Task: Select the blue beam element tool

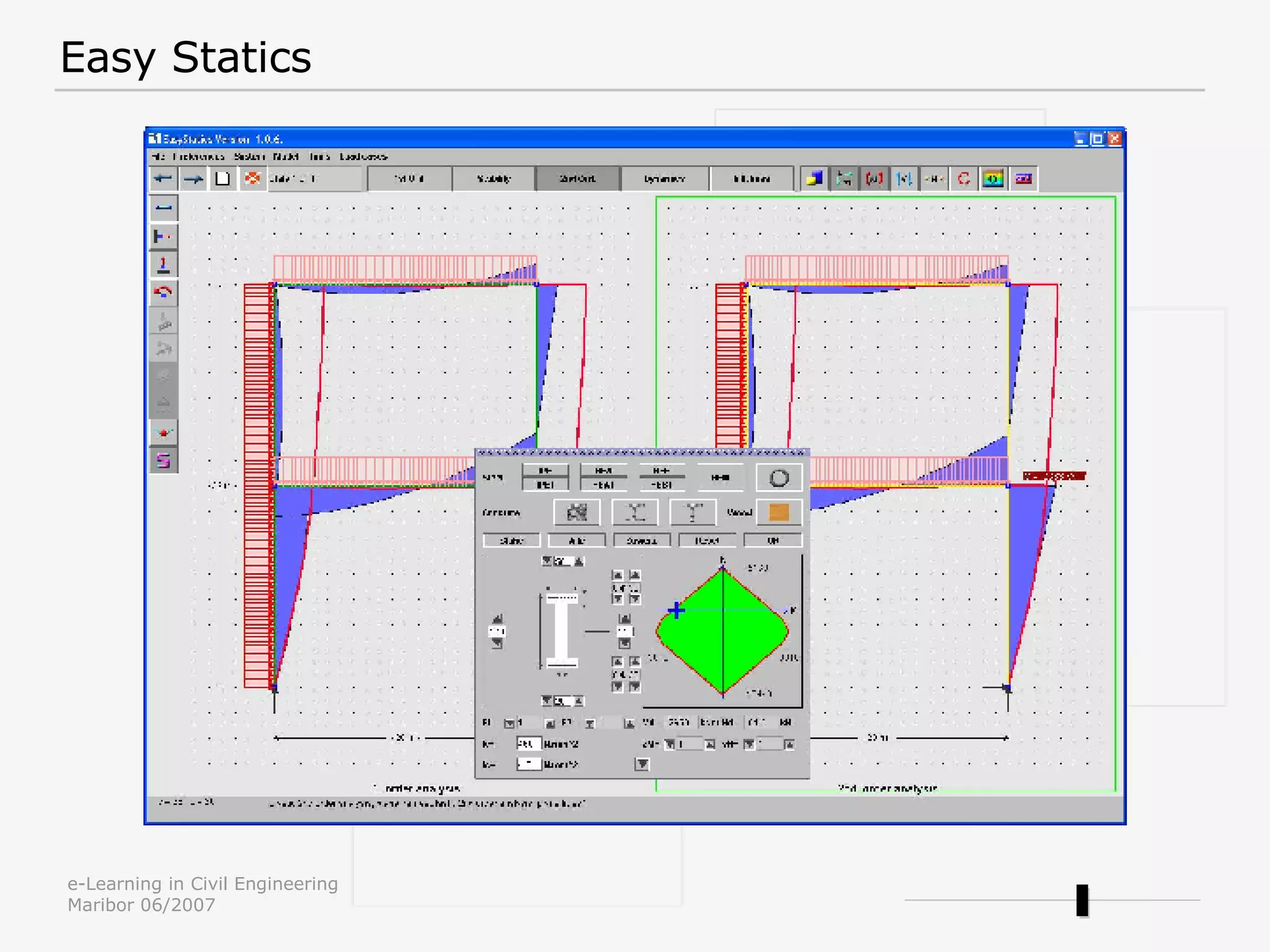Action: coord(164,208)
